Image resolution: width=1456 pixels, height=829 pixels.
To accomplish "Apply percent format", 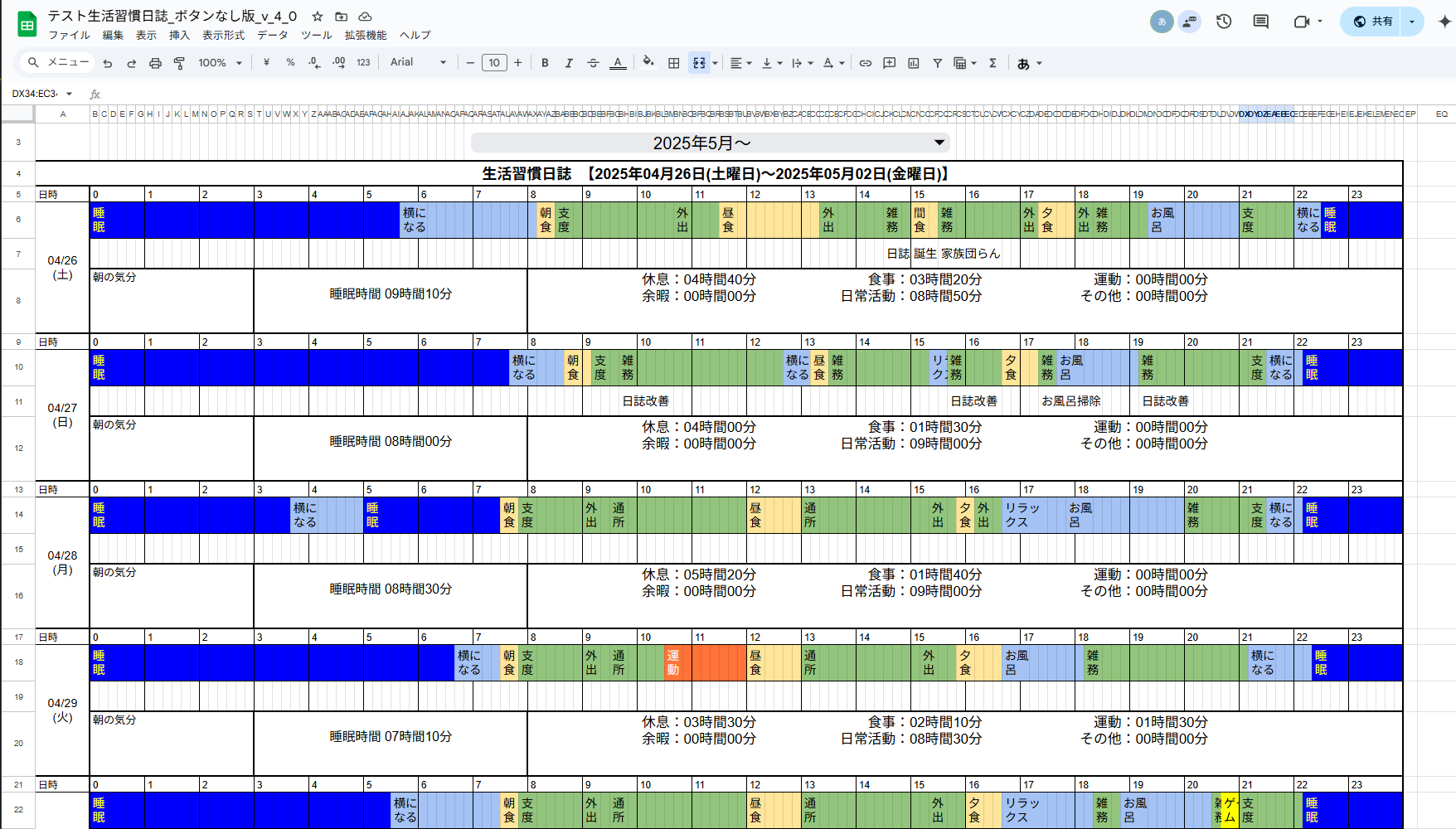I will click(290, 63).
